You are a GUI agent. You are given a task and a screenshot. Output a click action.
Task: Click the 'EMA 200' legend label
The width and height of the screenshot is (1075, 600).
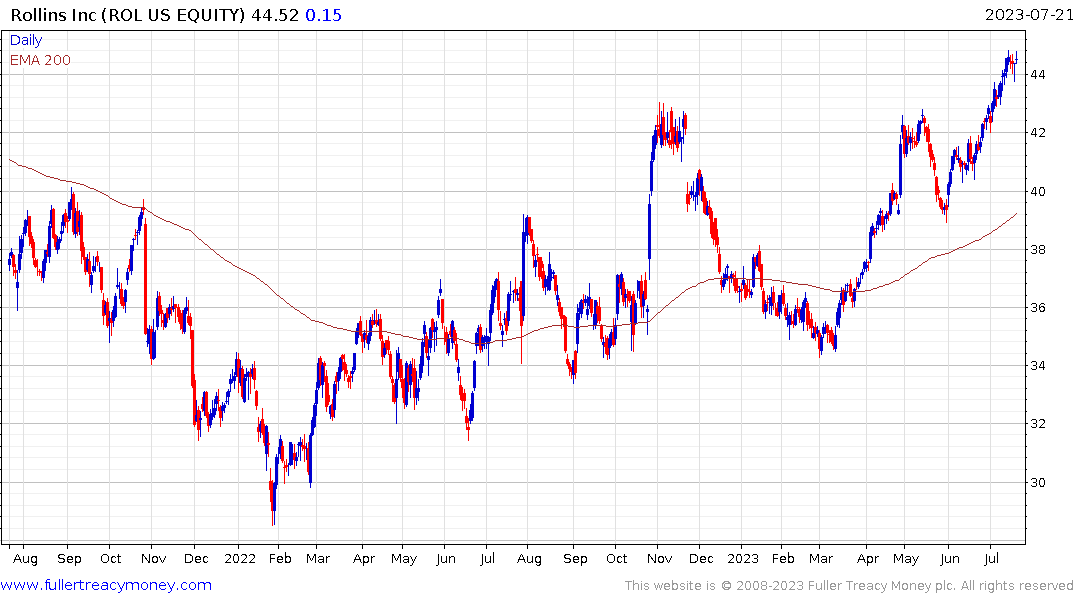pos(40,60)
